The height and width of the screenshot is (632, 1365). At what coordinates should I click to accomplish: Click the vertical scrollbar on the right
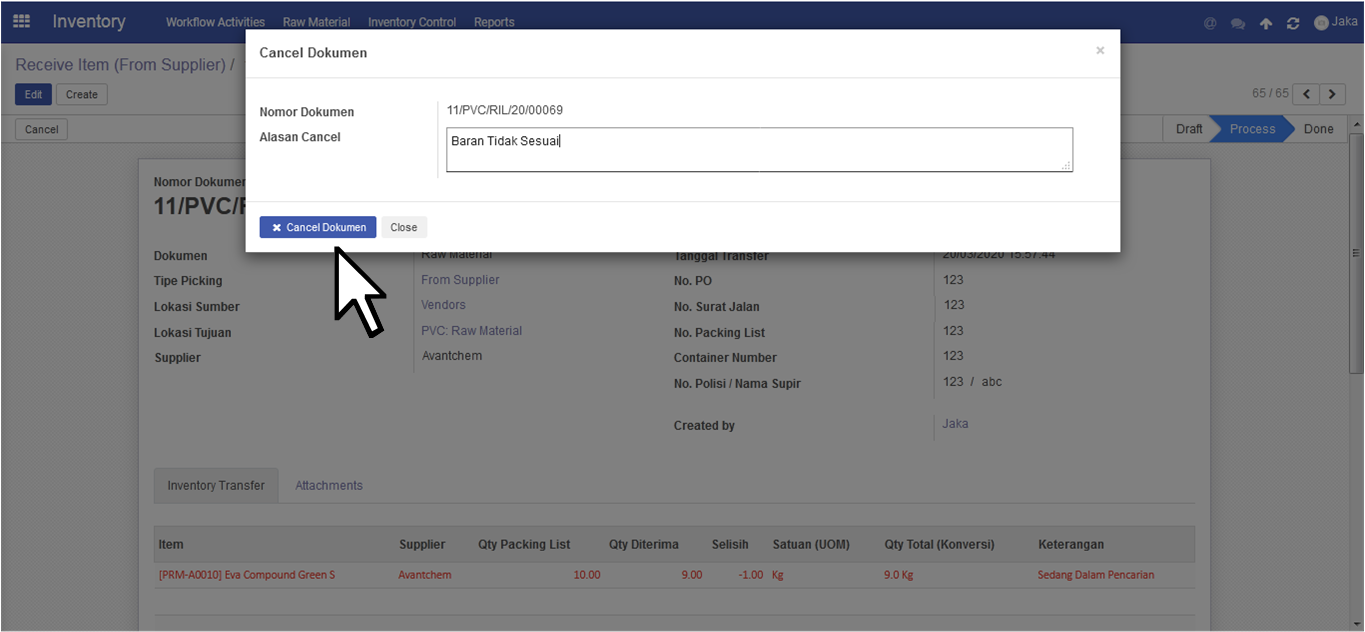coord(1356,252)
